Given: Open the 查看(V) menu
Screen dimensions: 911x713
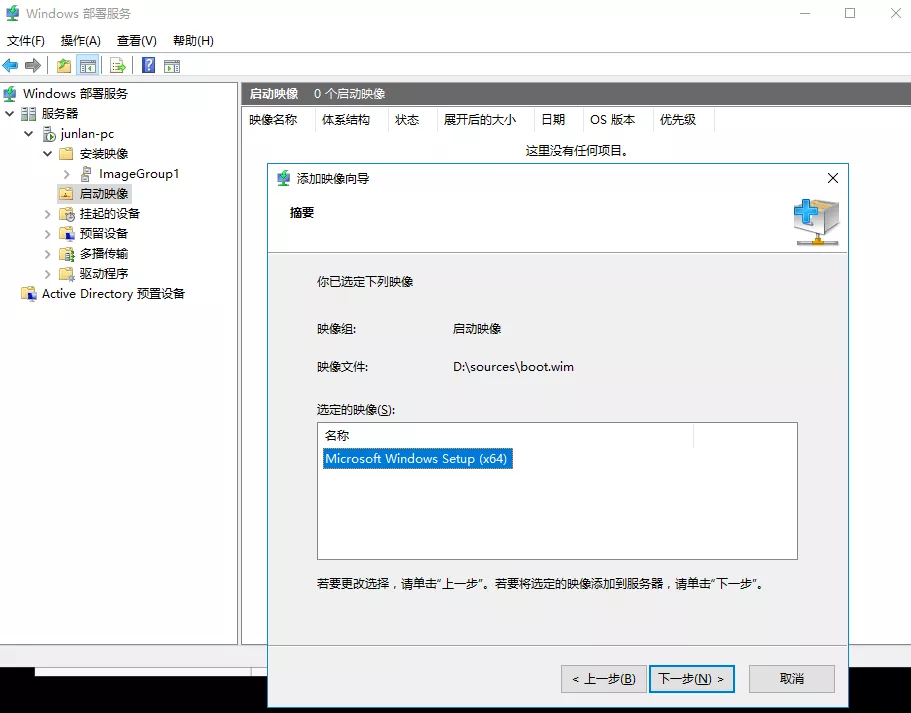Looking at the screenshot, I should (x=136, y=41).
